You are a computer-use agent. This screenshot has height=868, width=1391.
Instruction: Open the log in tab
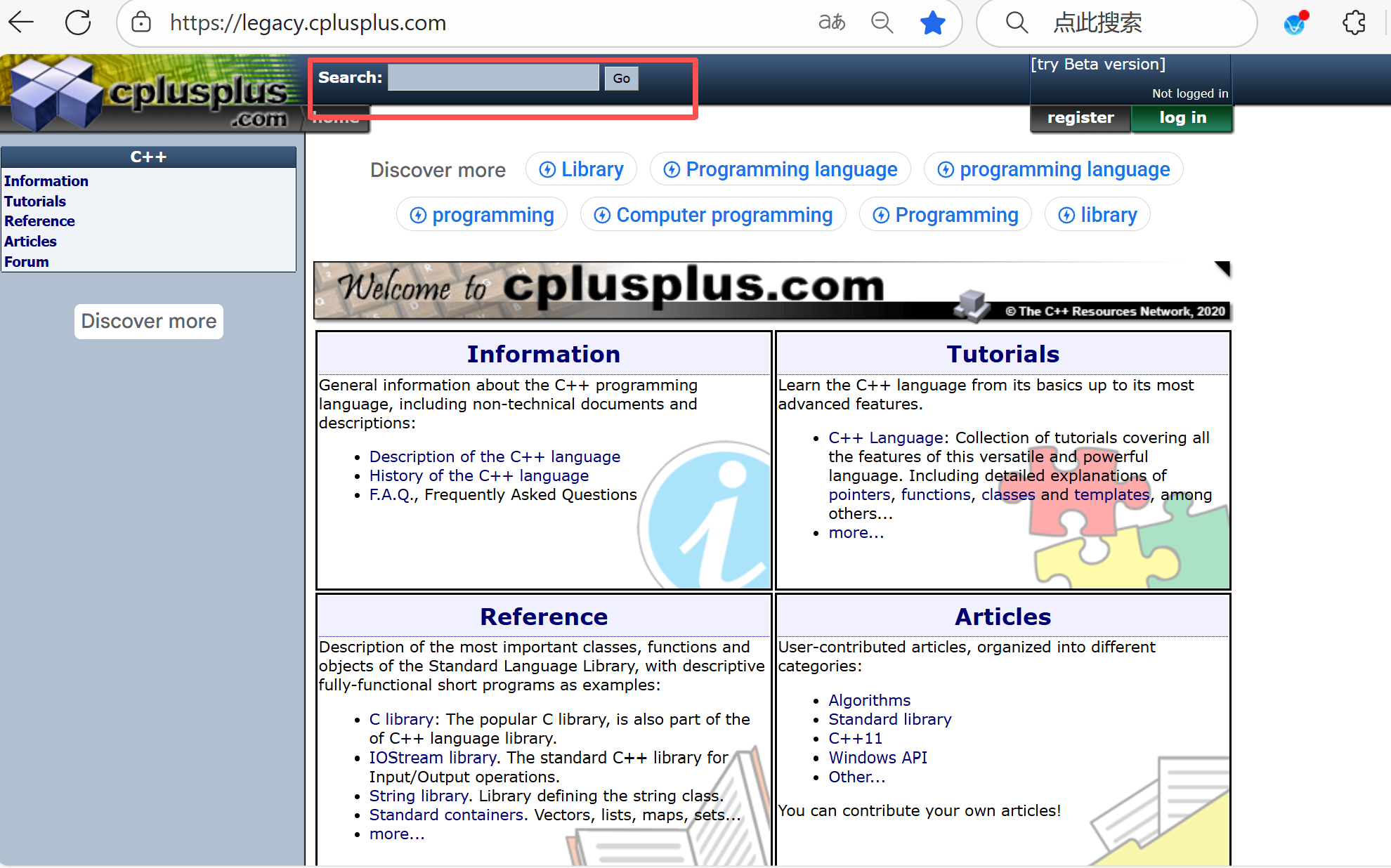tap(1182, 118)
